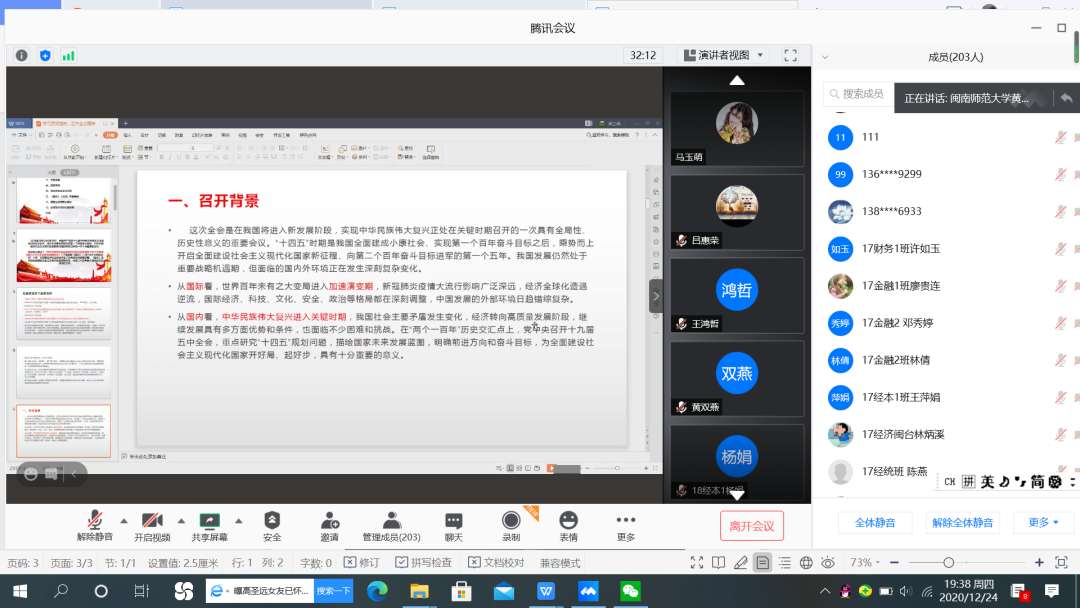
Task: Toggle the 拼写检查 checkbox
Action: click(417, 563)
